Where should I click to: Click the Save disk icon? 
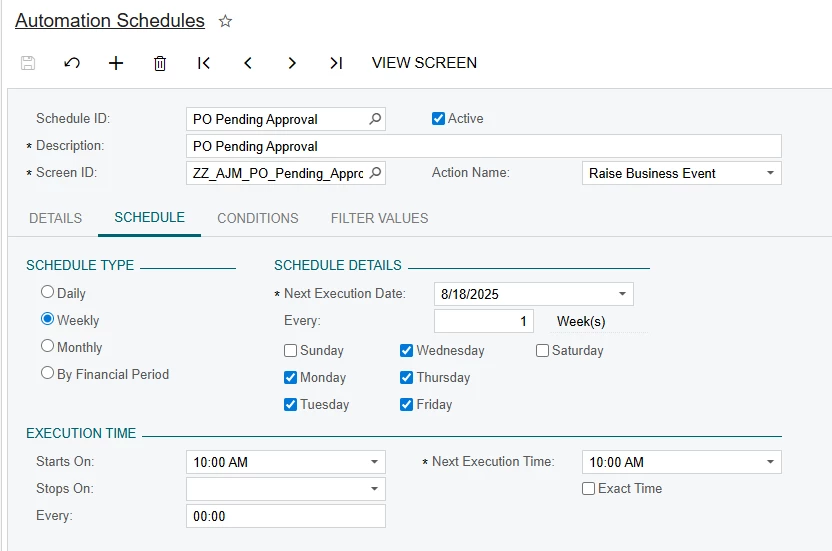coord(28,63)
